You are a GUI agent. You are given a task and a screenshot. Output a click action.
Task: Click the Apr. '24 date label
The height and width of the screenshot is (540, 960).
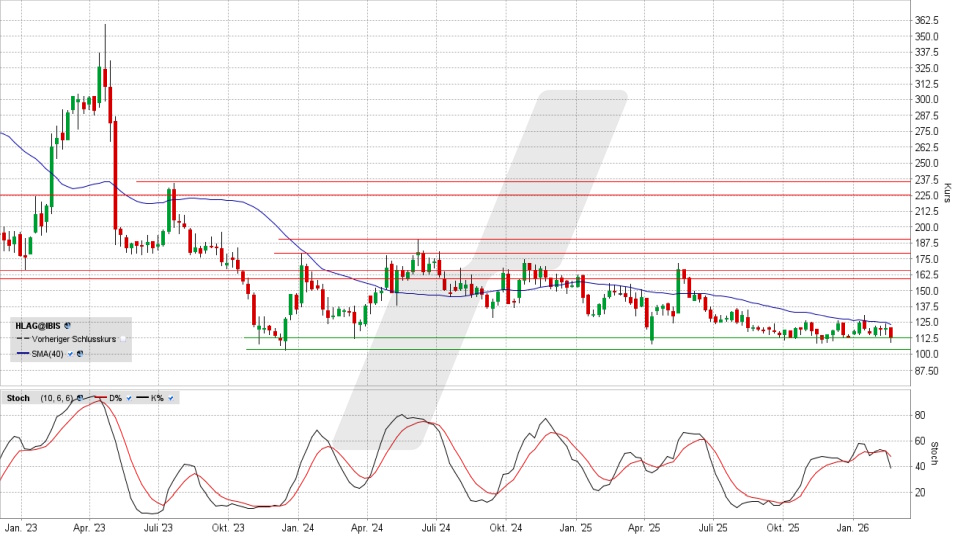[x=367, y=528]
